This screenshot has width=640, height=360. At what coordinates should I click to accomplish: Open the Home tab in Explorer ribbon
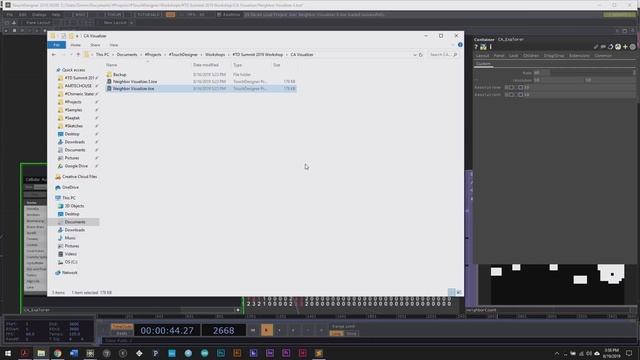point(75,45)
